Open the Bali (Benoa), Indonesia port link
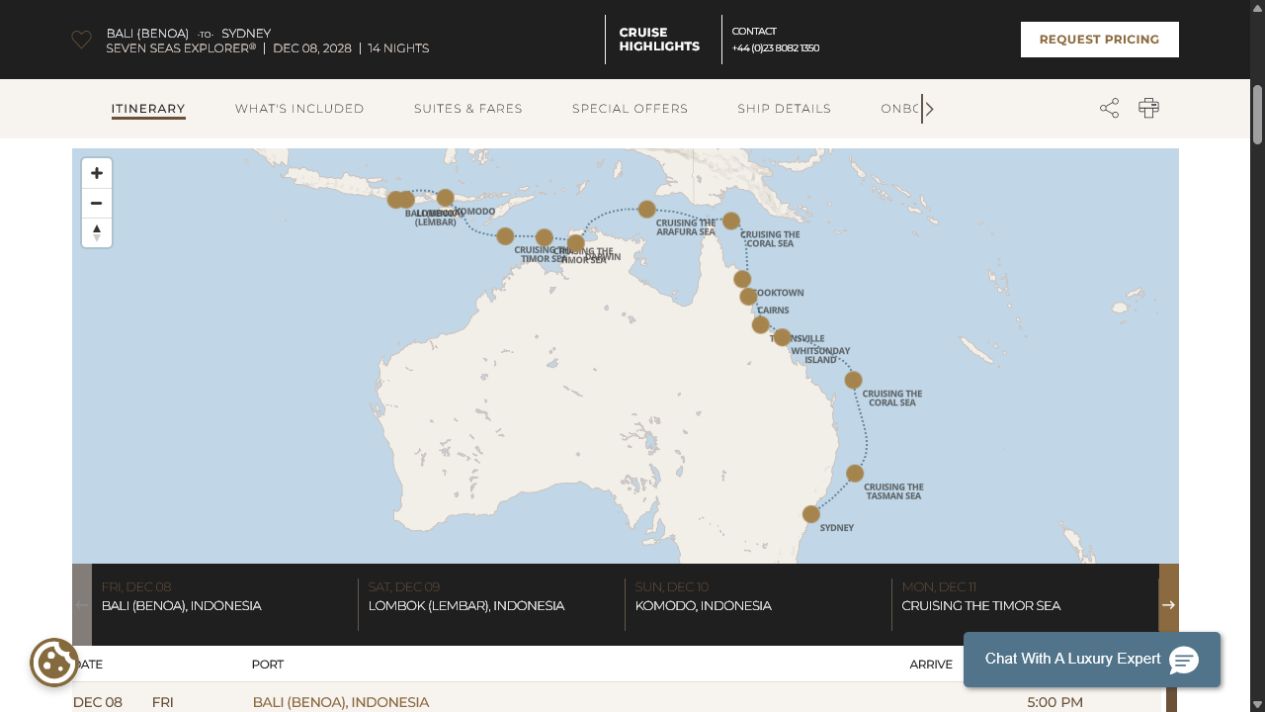 click(x=341, y=702)
